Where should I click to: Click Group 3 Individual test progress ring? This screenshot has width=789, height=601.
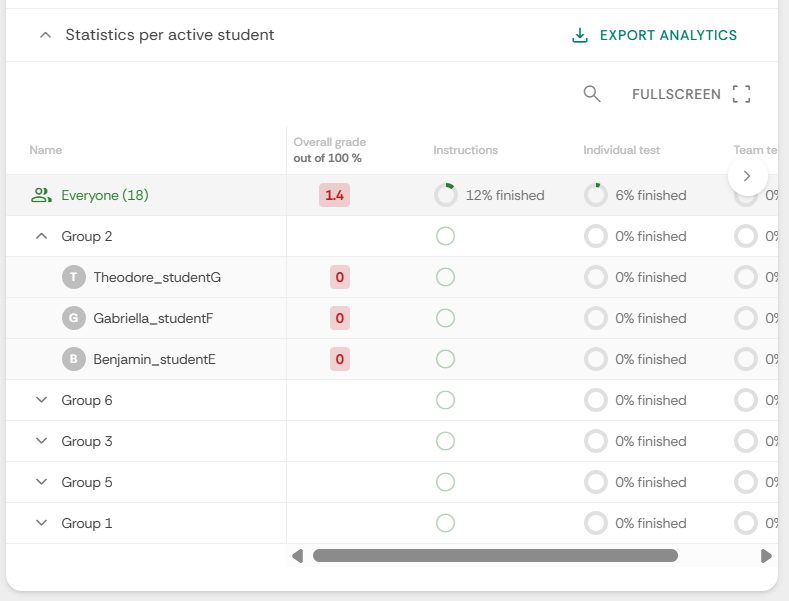[596, 441]
